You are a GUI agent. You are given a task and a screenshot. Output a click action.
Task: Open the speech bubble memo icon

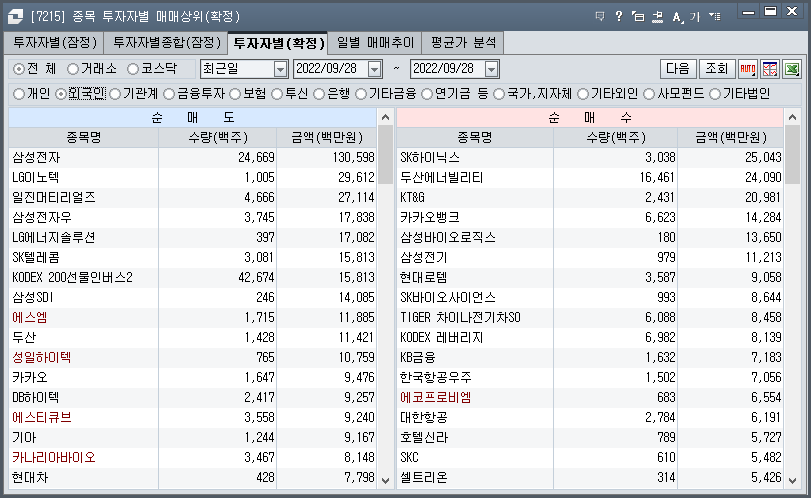coord(600,17)
